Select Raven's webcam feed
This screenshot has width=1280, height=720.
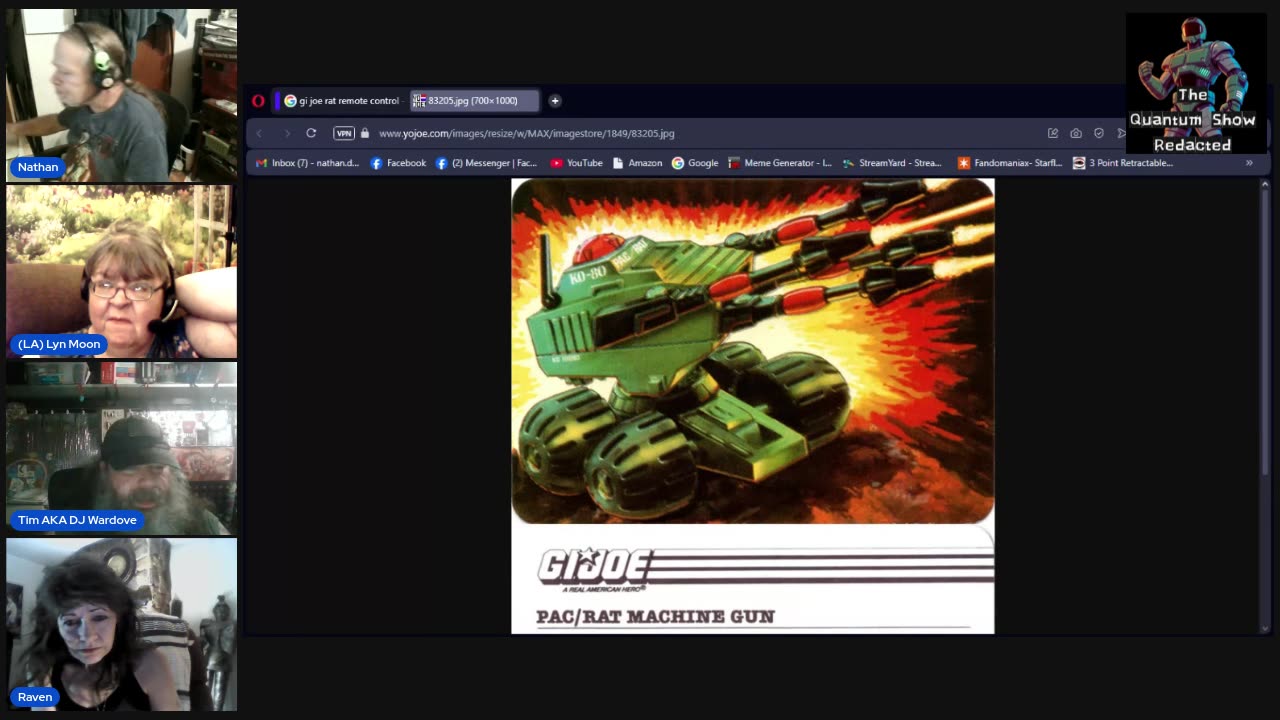click(x=122, y=625)
